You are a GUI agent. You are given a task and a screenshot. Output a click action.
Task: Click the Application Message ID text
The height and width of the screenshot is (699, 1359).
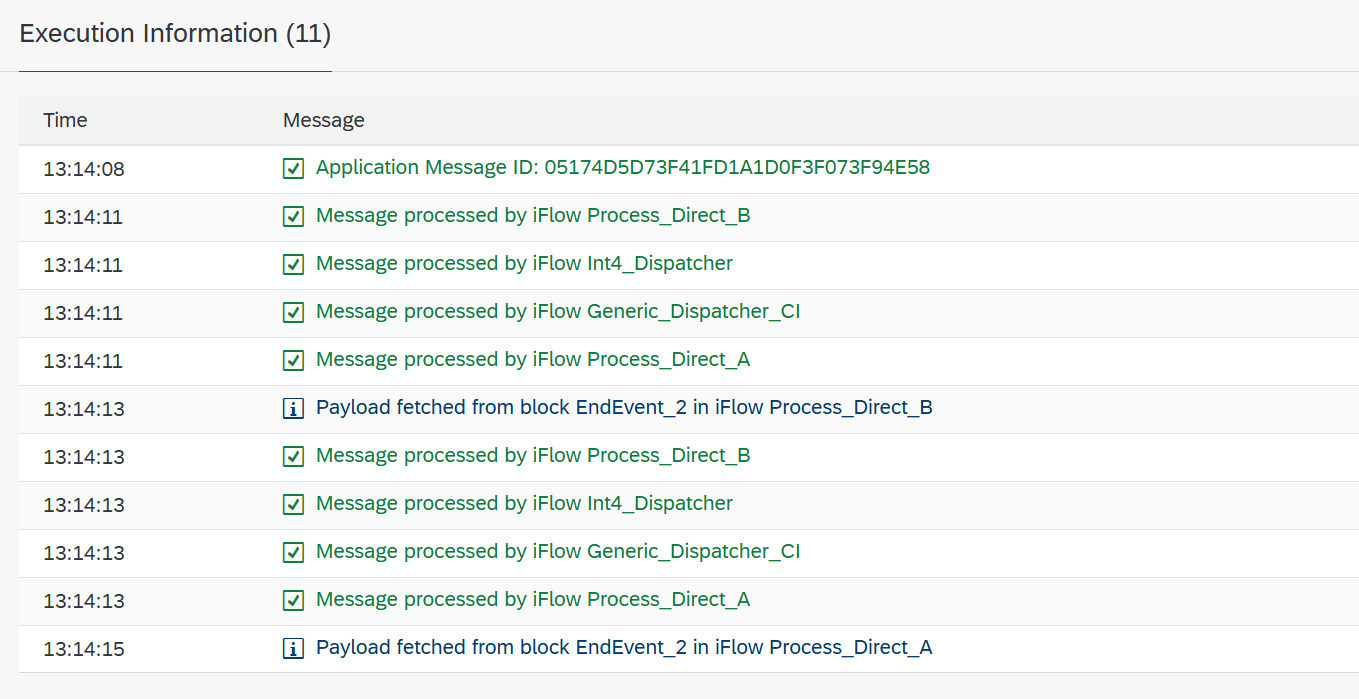click(x=623, y=168)
